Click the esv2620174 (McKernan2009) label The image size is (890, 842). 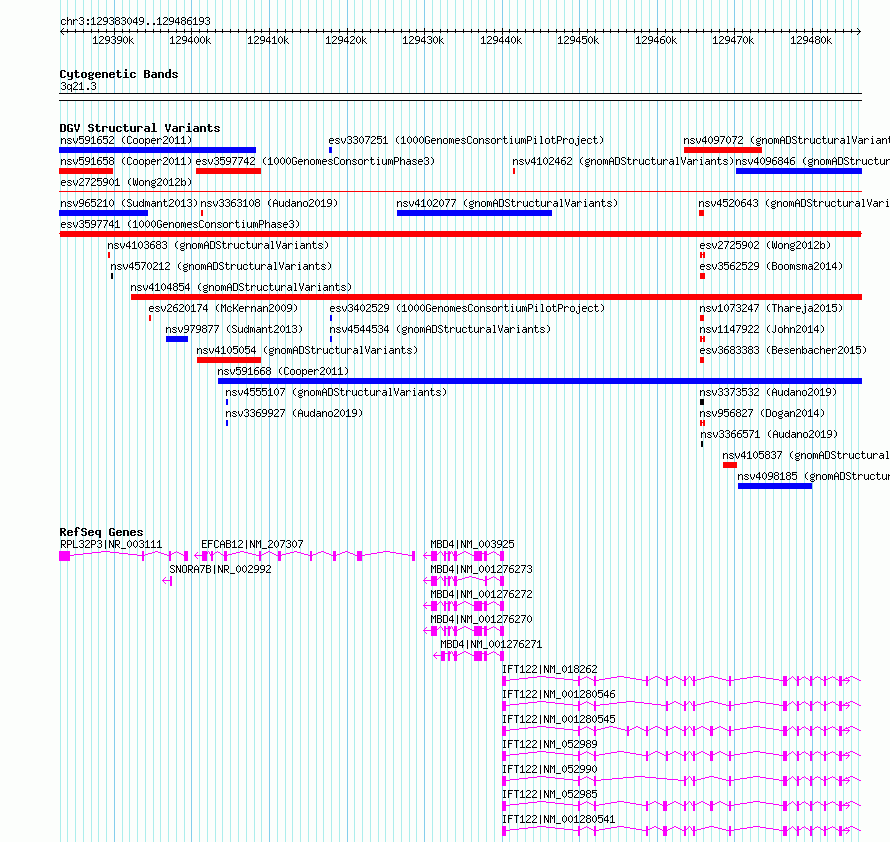point(223,308)
